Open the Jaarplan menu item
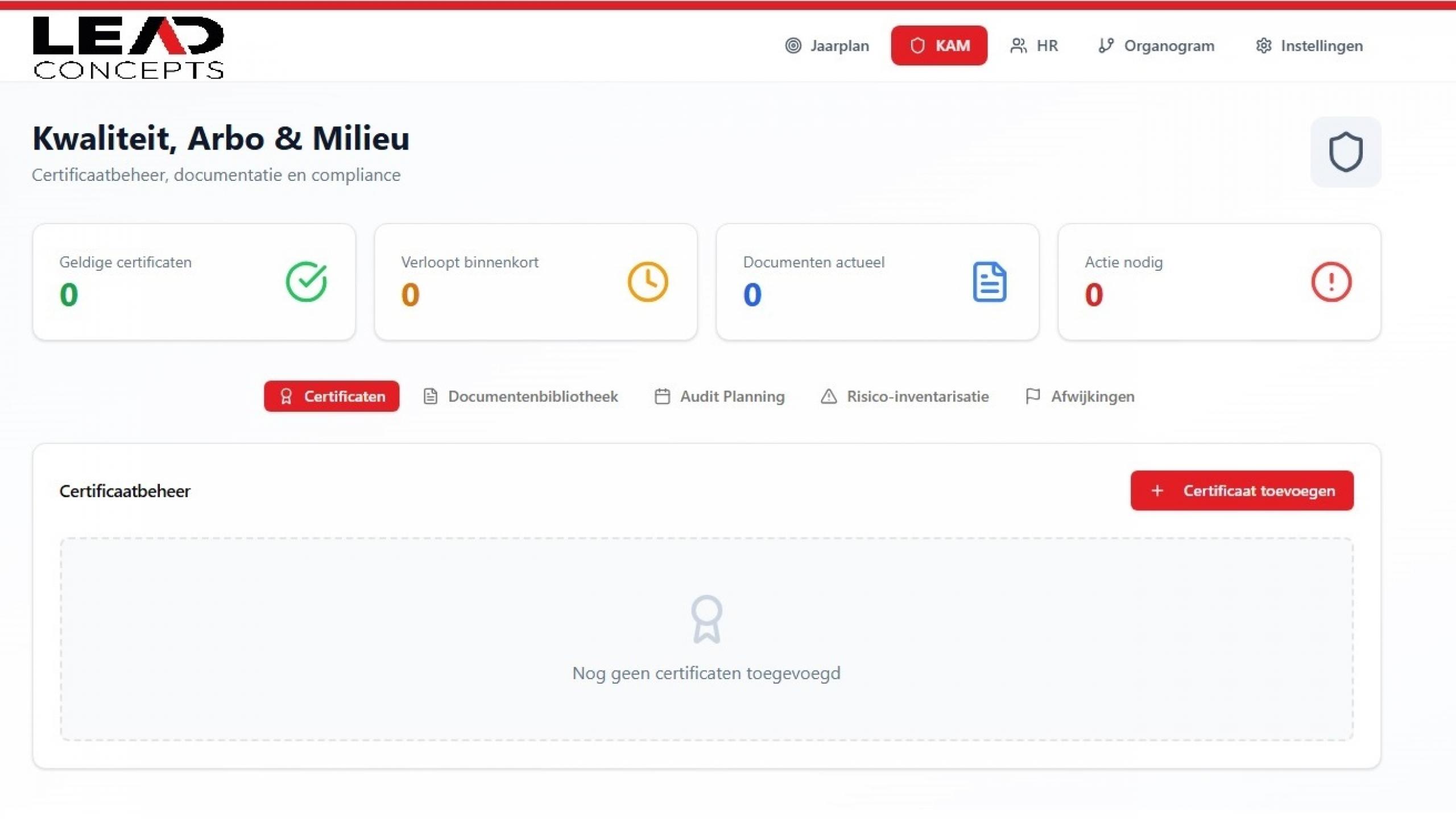1456x819 pixels. 827,45
